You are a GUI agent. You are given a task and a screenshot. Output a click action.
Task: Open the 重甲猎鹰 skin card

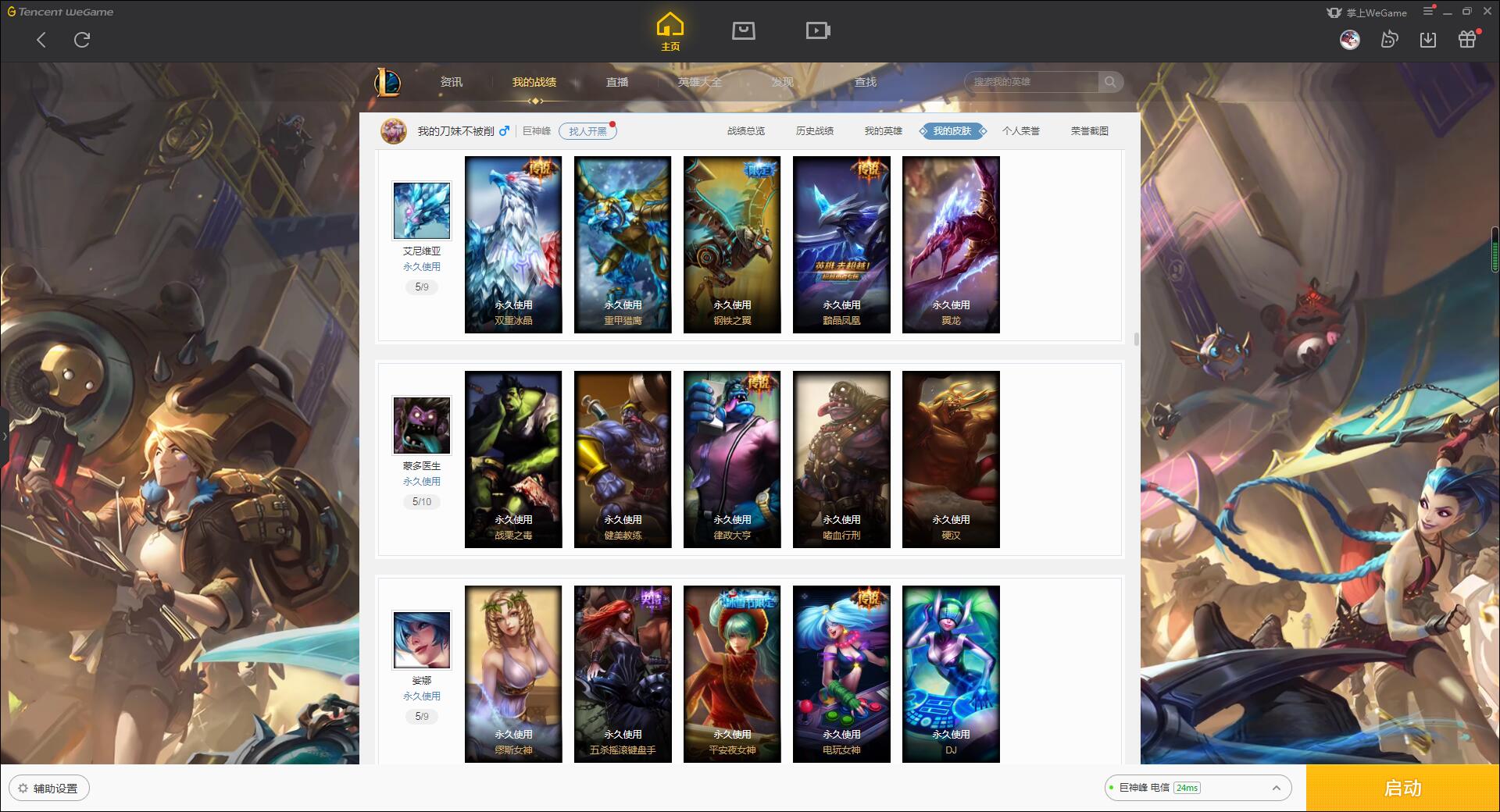point(623,245)
